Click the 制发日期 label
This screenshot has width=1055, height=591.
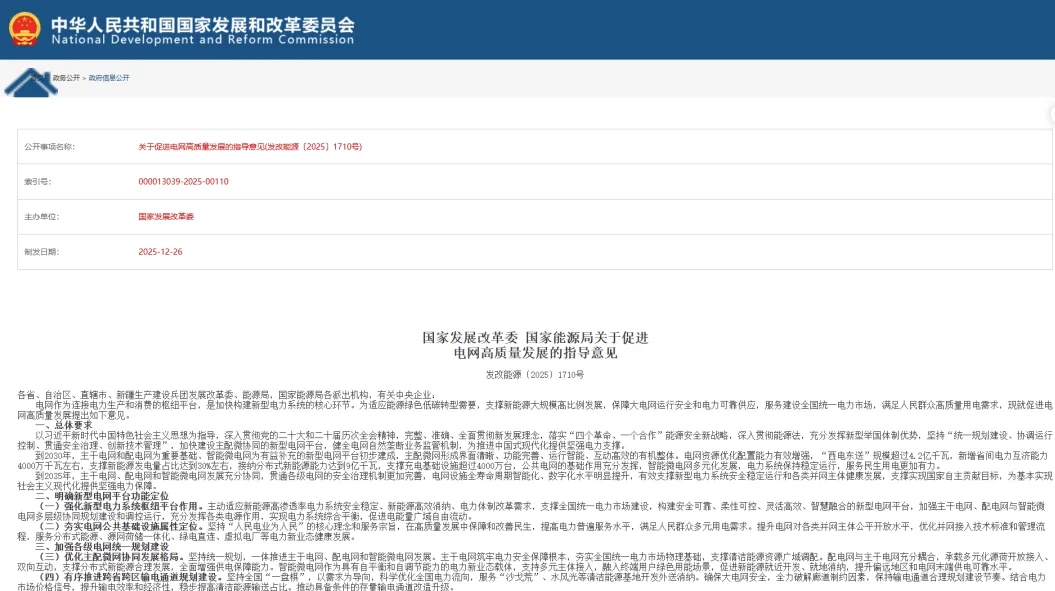42,252
